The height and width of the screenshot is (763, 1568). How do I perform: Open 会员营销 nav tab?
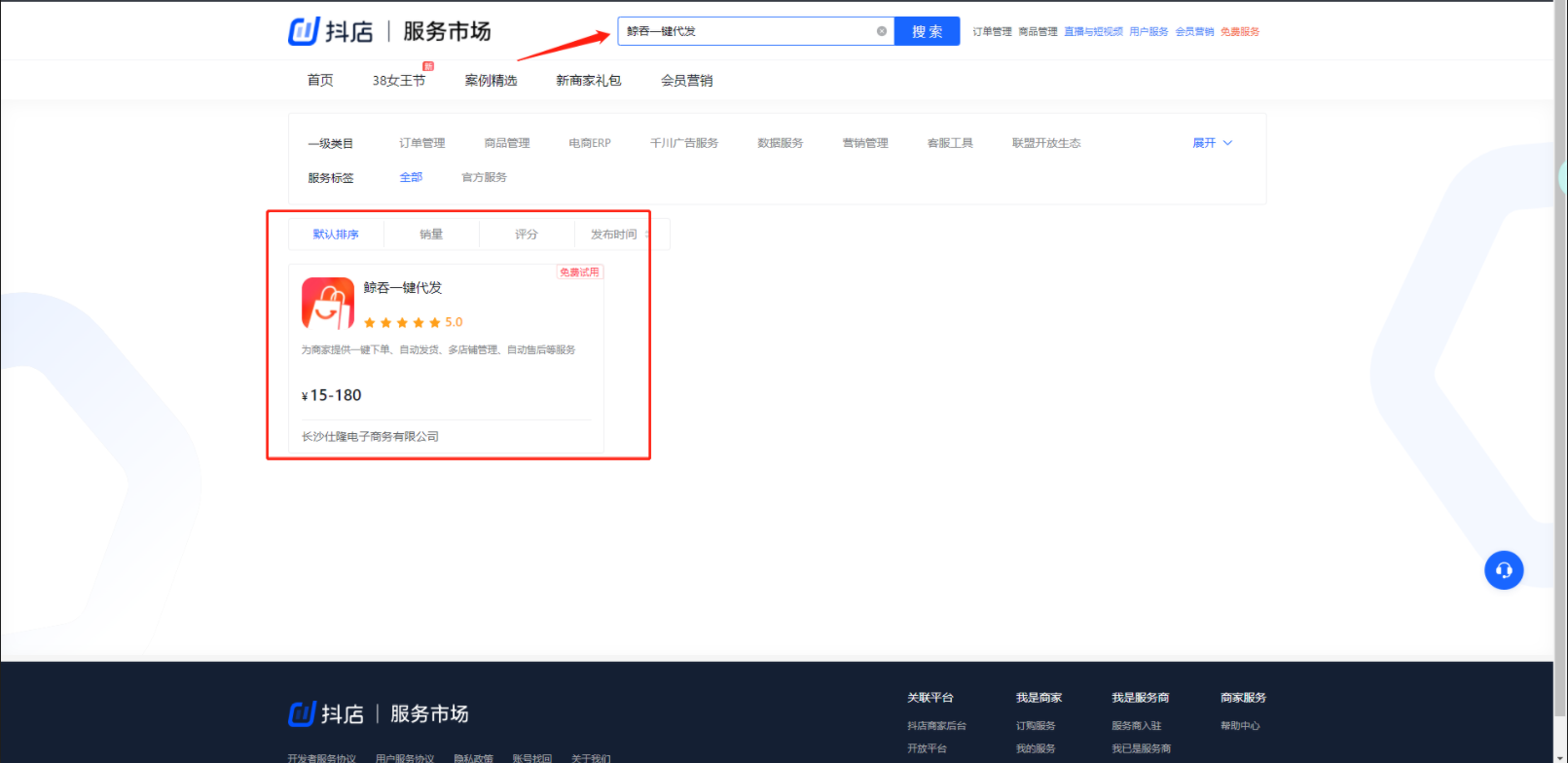pos(687,80)
